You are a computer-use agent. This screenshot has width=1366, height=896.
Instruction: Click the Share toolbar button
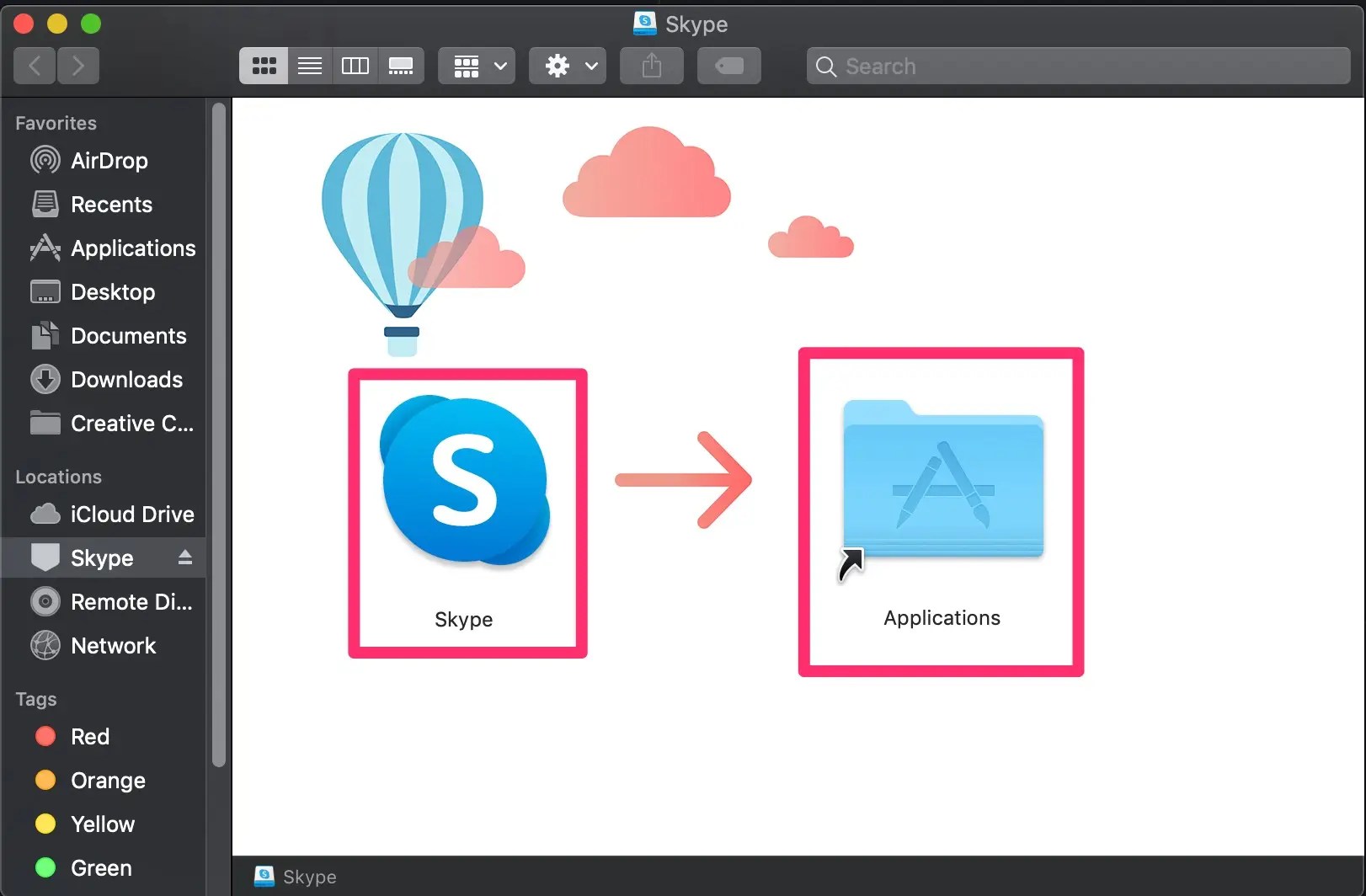click(651, 66)
